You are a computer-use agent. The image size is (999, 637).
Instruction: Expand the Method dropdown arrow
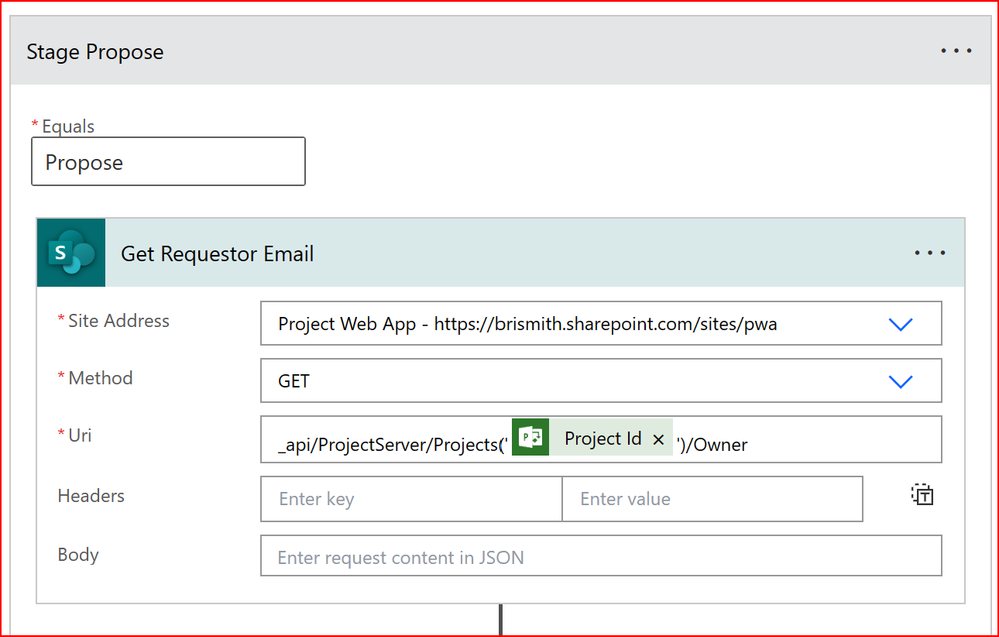click(x=900, y=382)
